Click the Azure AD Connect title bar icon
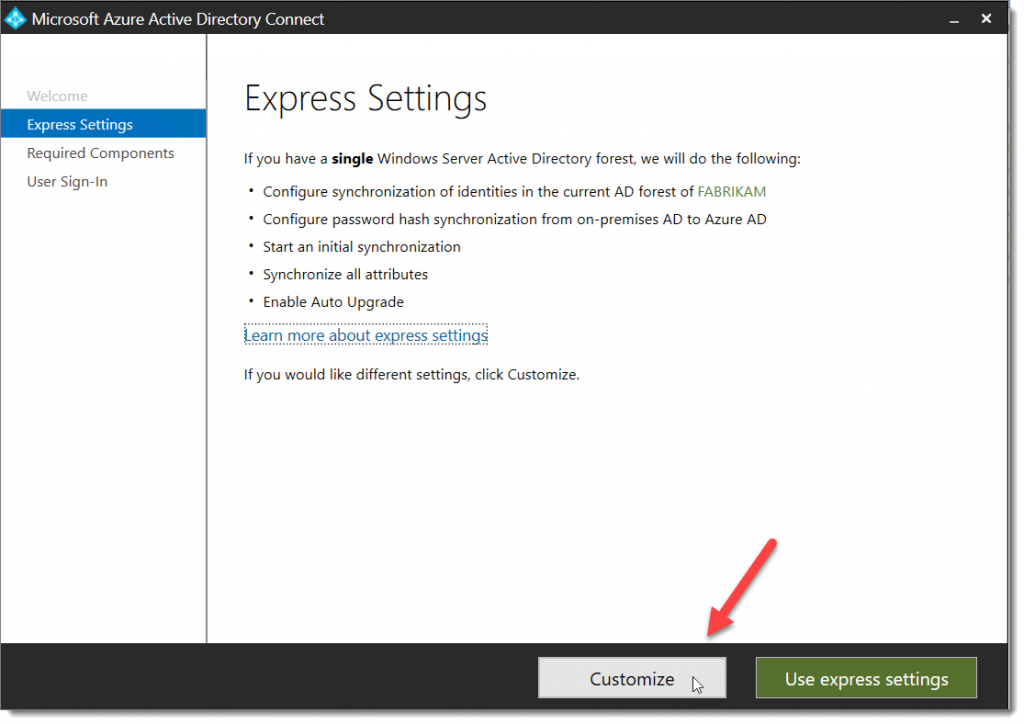The image size is (1024, 724). coord(14,18)
